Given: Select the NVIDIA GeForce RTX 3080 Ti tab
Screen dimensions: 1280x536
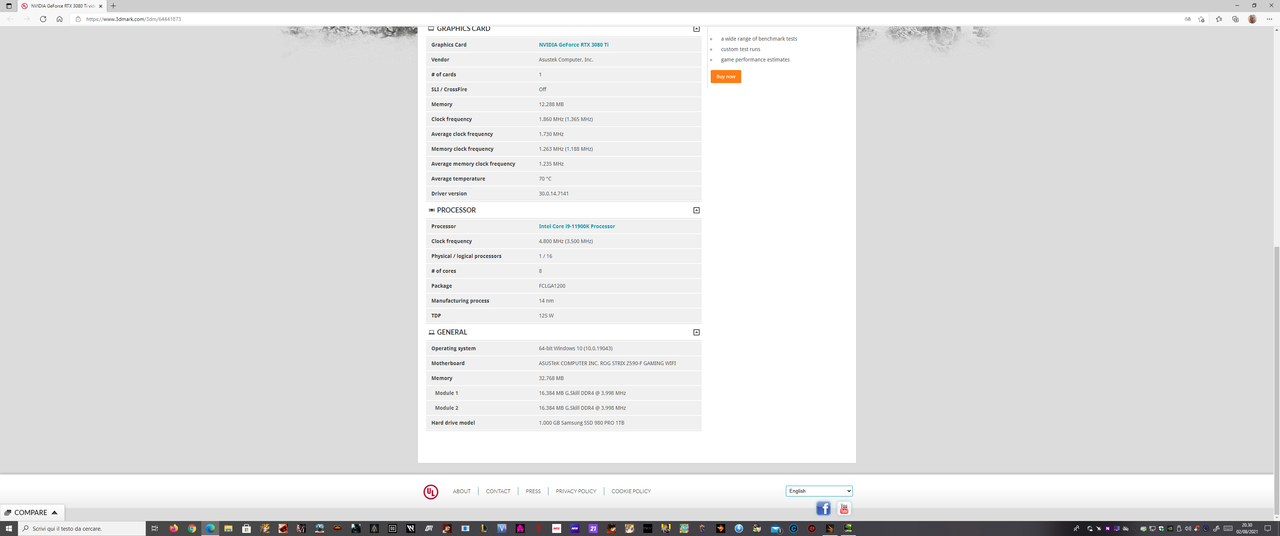Looking at the screenshot, I should click(x=60, y=6).
